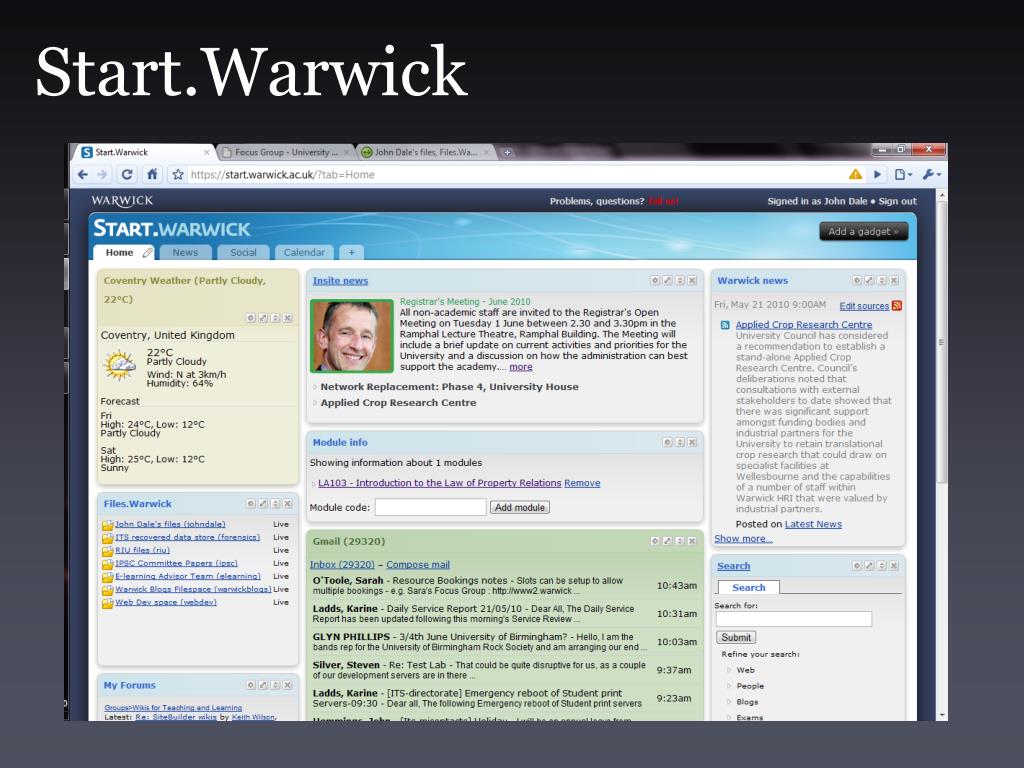Click Edit sources in Warwick news

pos(864,306)
